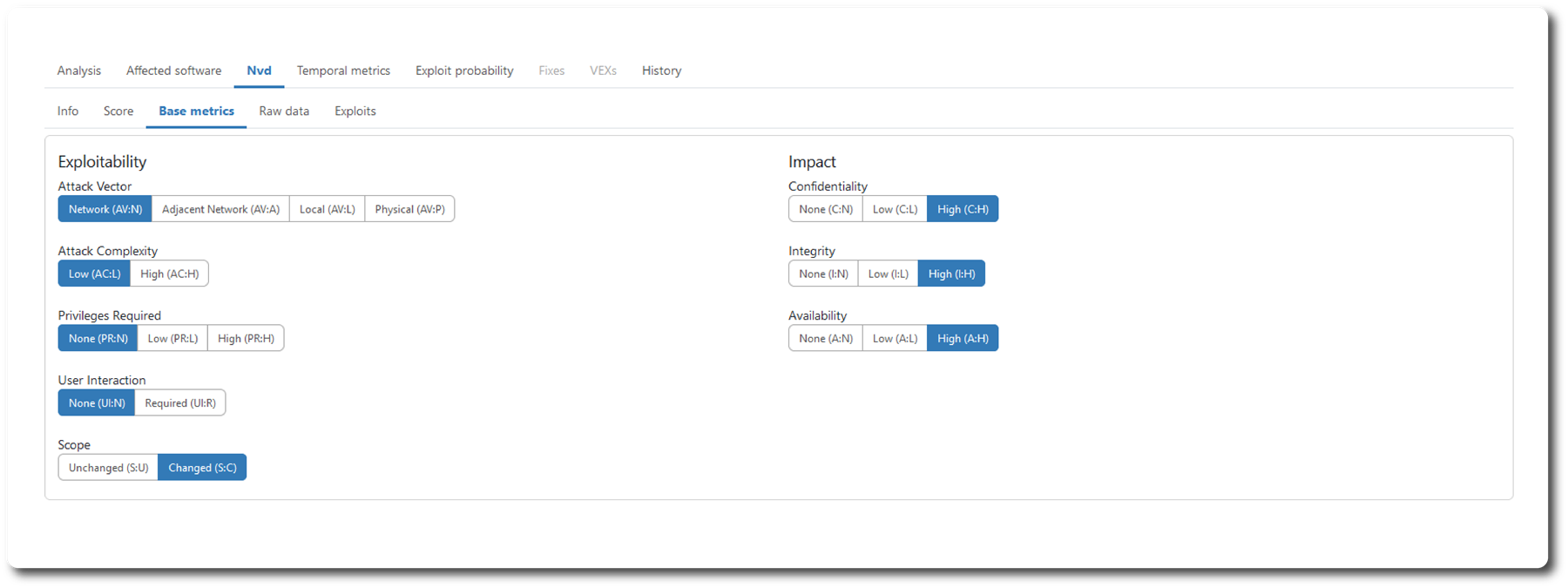Switch to Affected software tab
This screenshot has width=1568, height=588.
coord(173,71)
